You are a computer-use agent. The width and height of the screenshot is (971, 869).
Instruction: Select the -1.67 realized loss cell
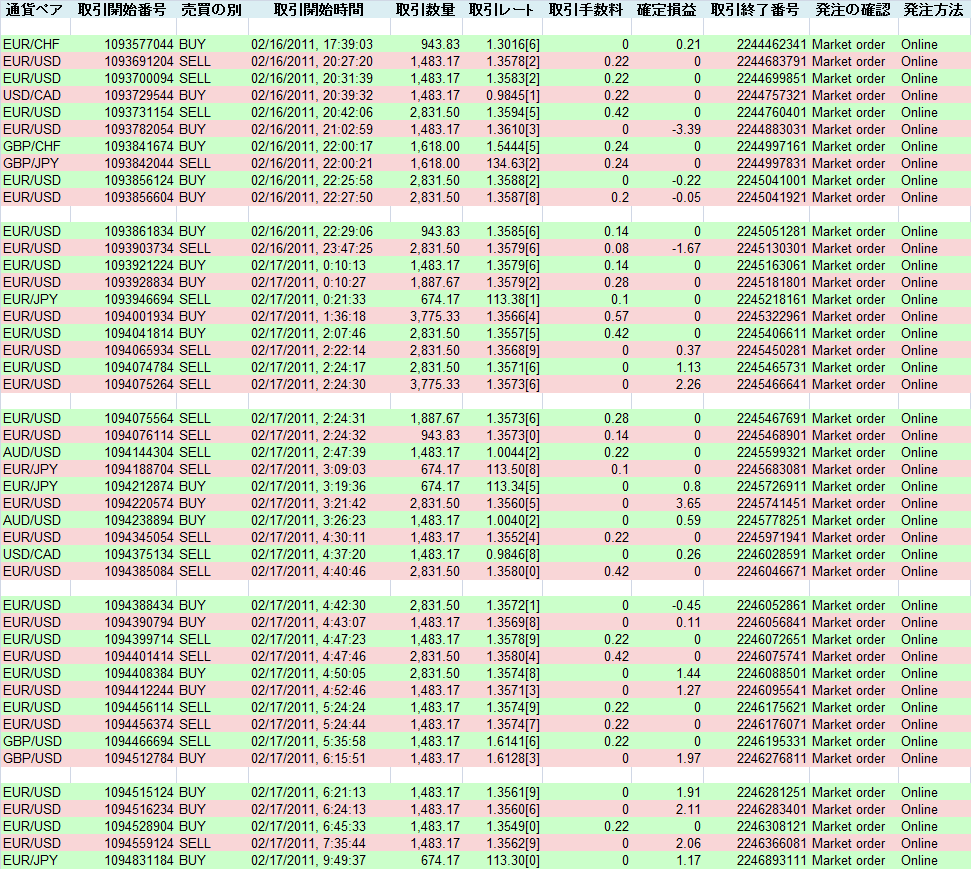coord(685,248)
